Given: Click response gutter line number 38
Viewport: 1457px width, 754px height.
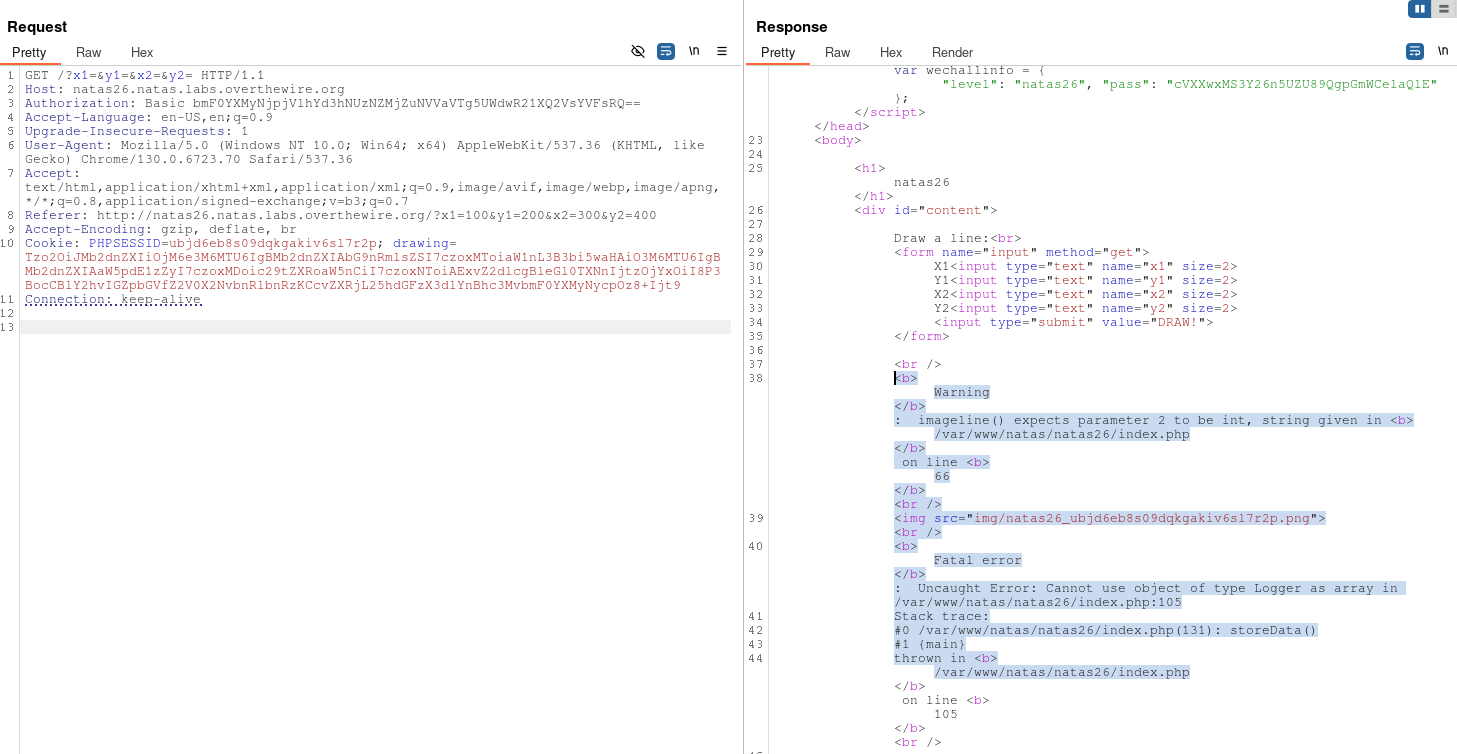Looking at the screenshot, I should (756, 378).
